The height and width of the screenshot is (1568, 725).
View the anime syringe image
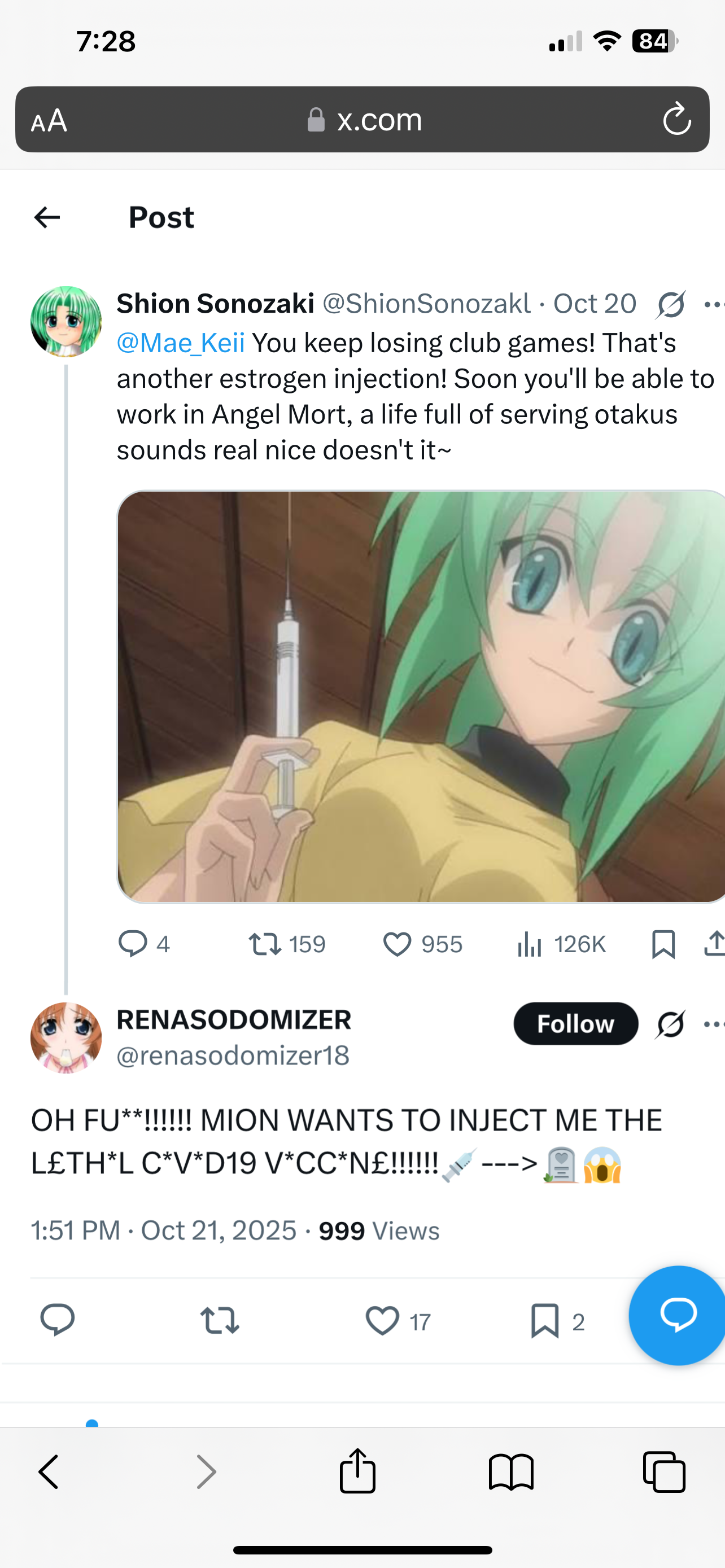(420, 697)
